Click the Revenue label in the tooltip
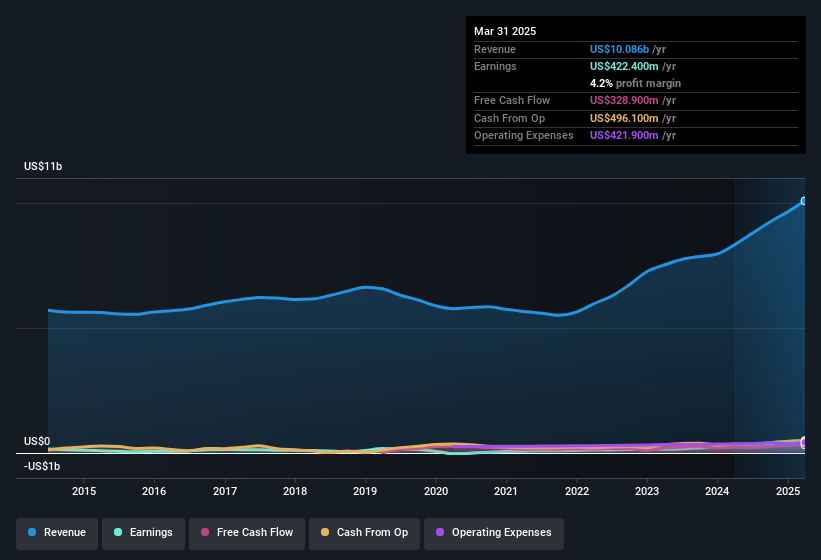The width and height of the screenshot is (821, 560). click(x=495, y=49)
